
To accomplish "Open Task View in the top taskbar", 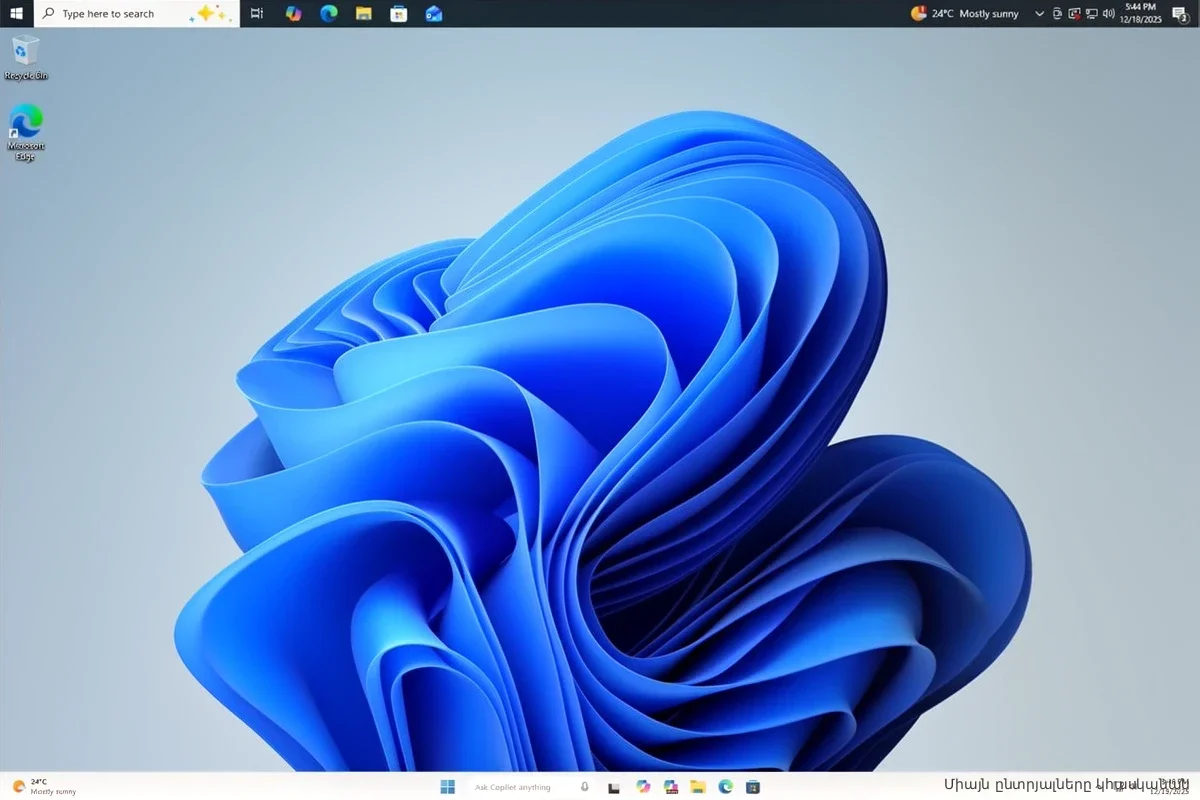I will tap(257, 13).
